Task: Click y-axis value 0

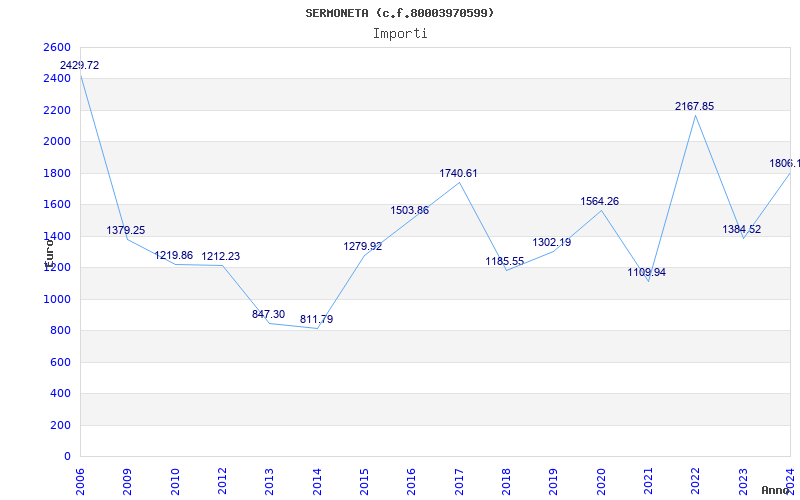Action: click(67, 457)
